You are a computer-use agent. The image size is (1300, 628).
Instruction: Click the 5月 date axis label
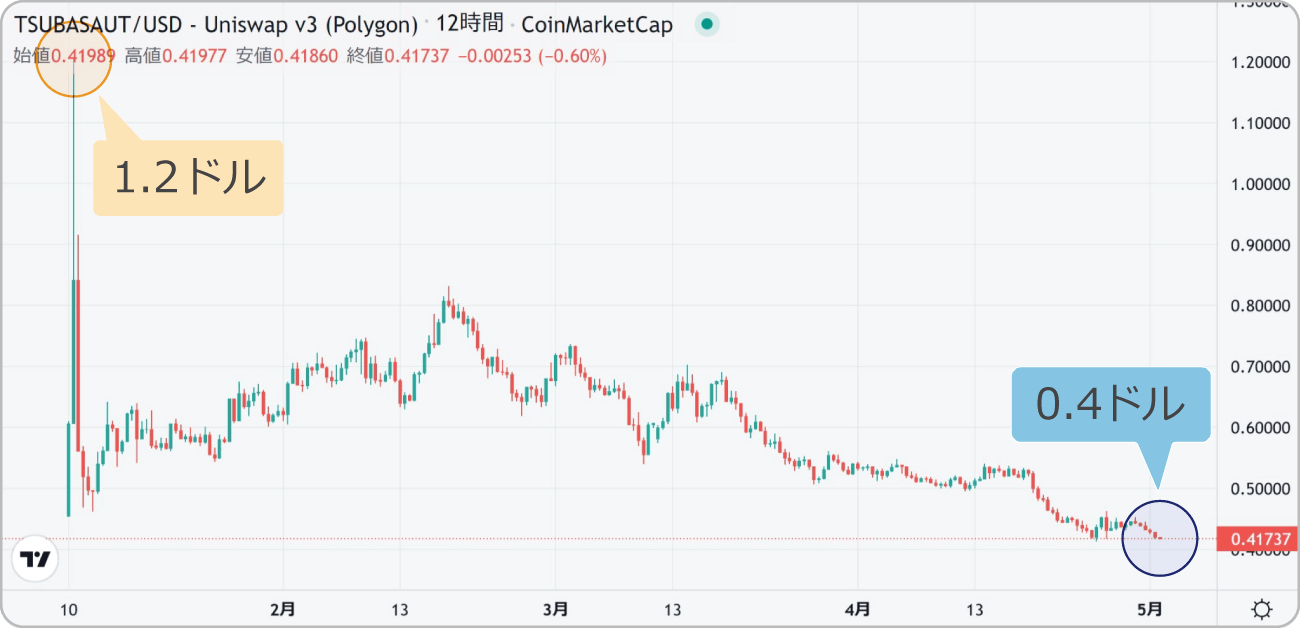point(1151,608)
